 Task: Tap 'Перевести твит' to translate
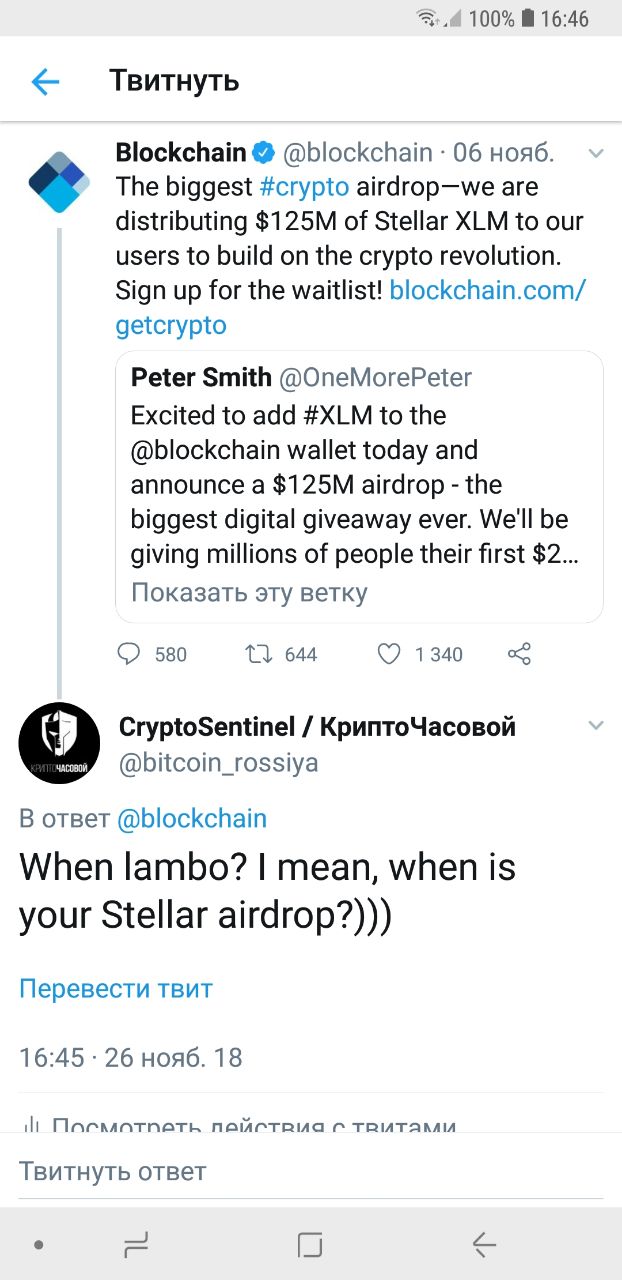116,989
